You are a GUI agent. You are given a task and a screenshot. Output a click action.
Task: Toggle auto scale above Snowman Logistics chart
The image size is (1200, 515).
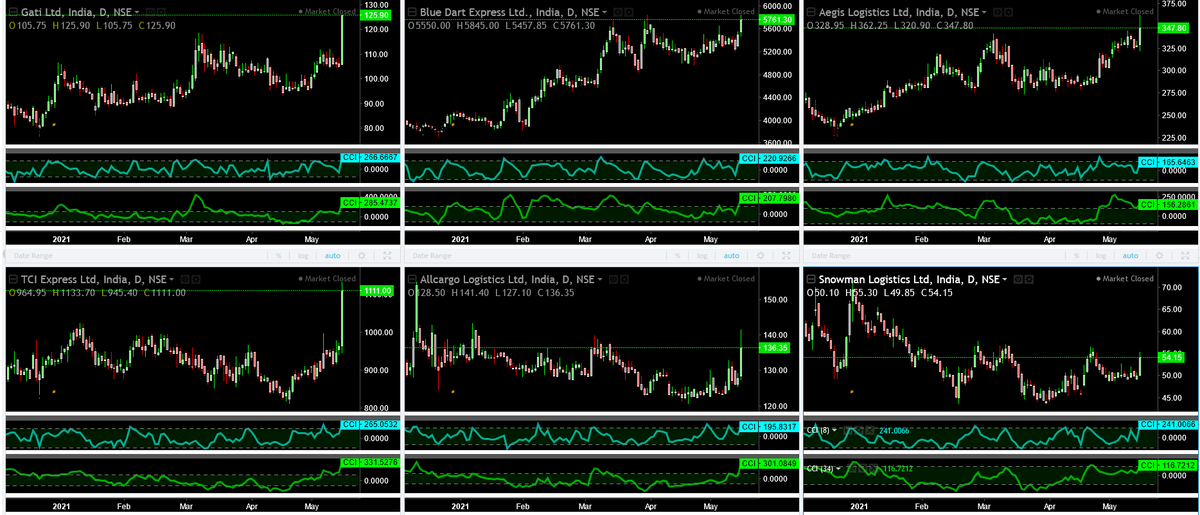click(1130, 256)
